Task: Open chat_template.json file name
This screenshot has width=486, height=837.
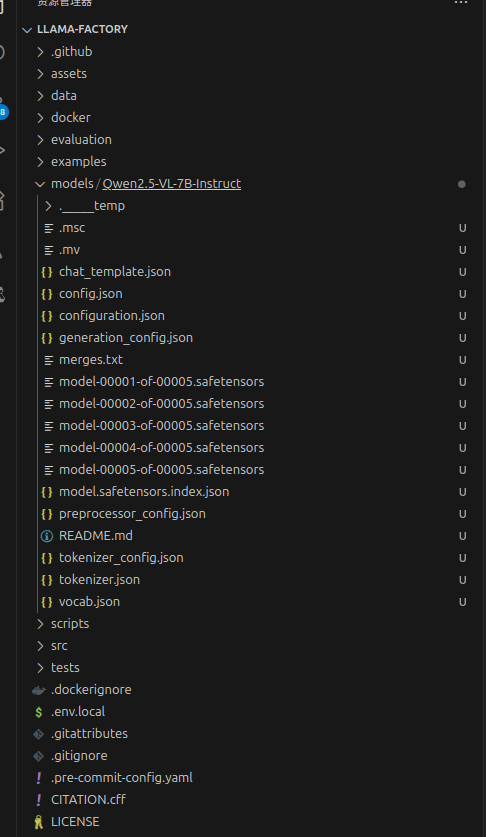Action: (115, 272)
